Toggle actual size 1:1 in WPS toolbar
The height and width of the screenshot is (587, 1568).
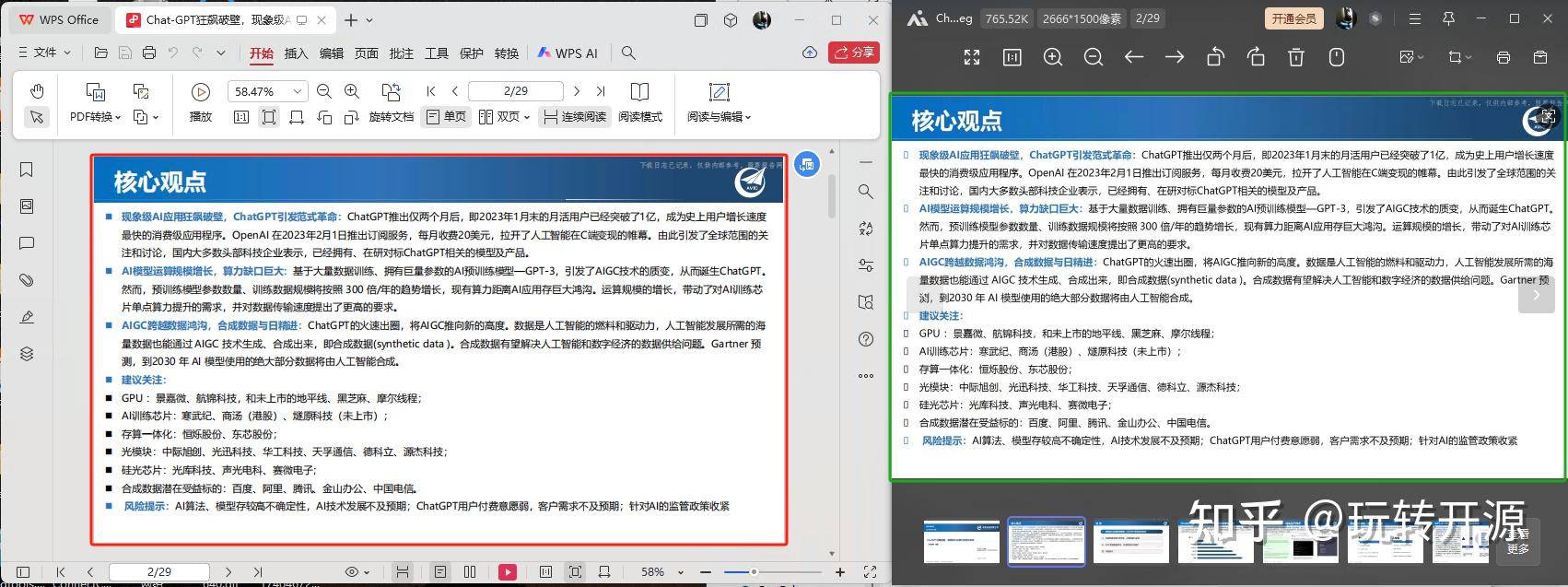[241, 117]
